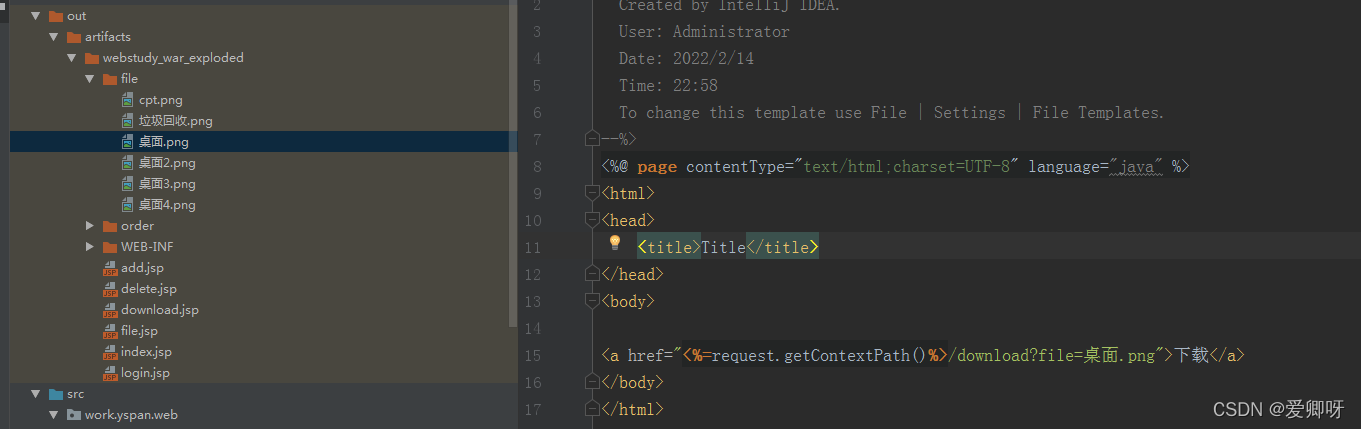The image size is (1361, 429).
Task: Click the Date: 2022/2/14 comment line
Action: pyautogui.click(x=686, y=59)
